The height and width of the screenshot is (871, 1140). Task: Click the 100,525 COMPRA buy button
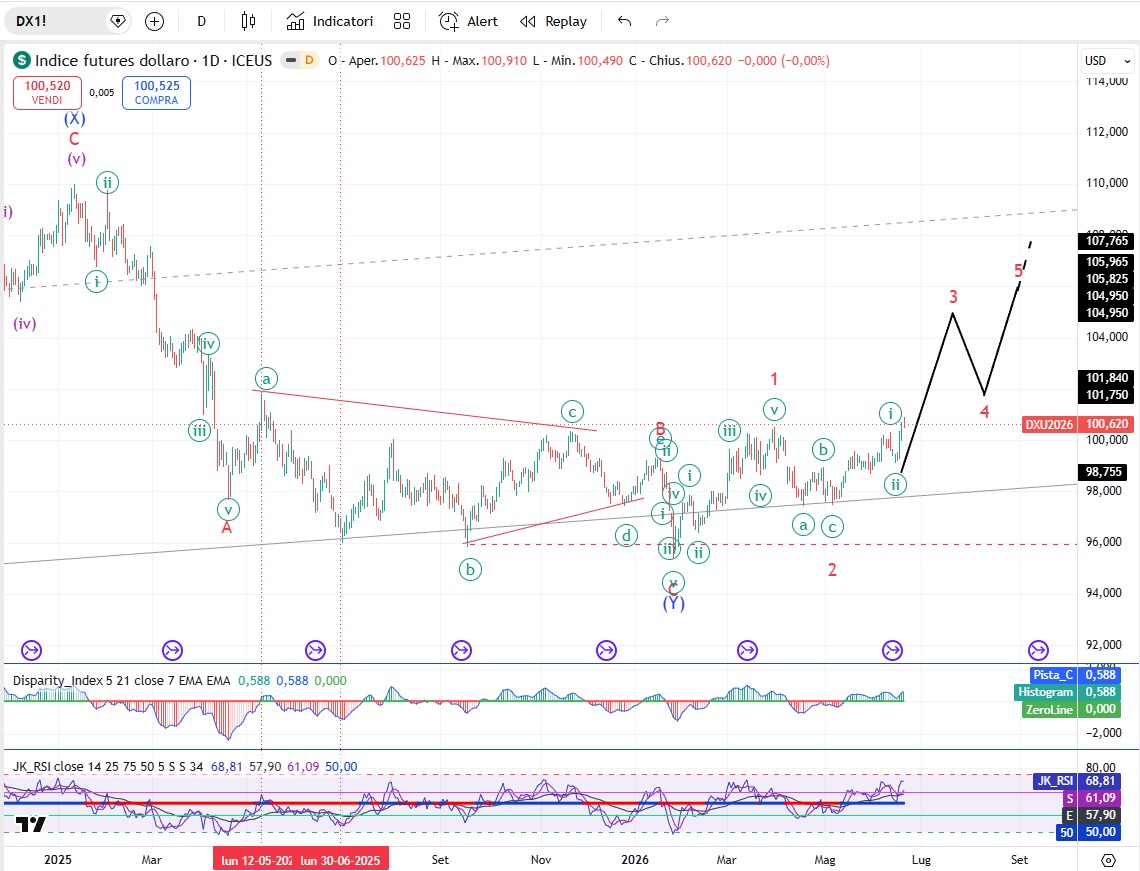156,92
